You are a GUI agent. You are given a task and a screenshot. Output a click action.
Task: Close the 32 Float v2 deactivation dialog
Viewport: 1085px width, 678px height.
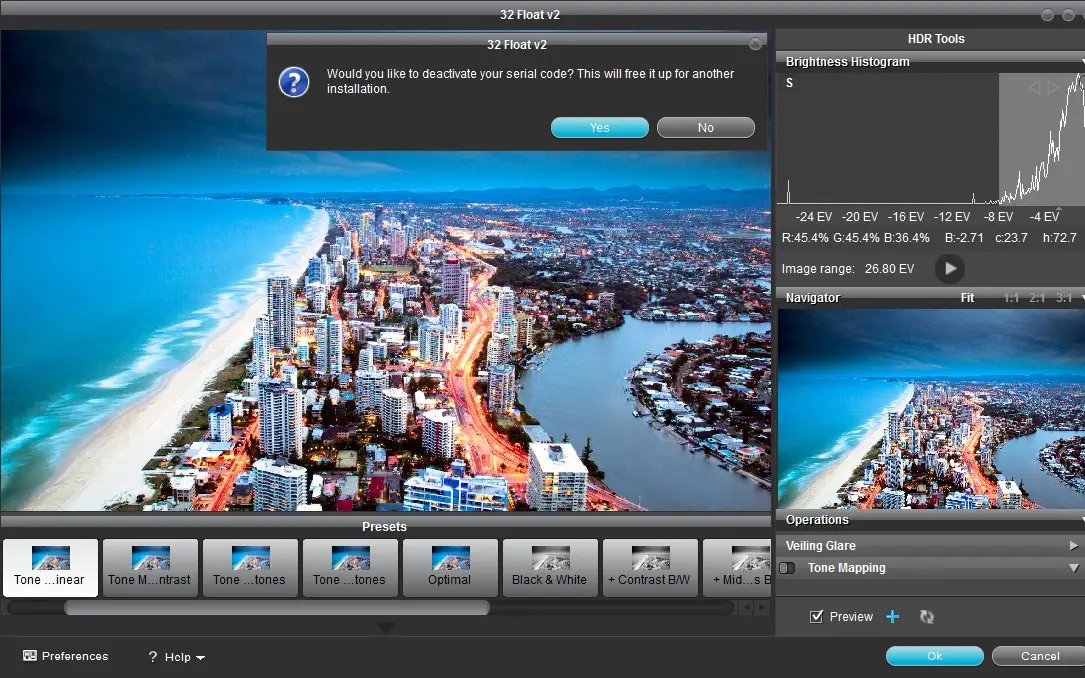[x=756, y=44]
